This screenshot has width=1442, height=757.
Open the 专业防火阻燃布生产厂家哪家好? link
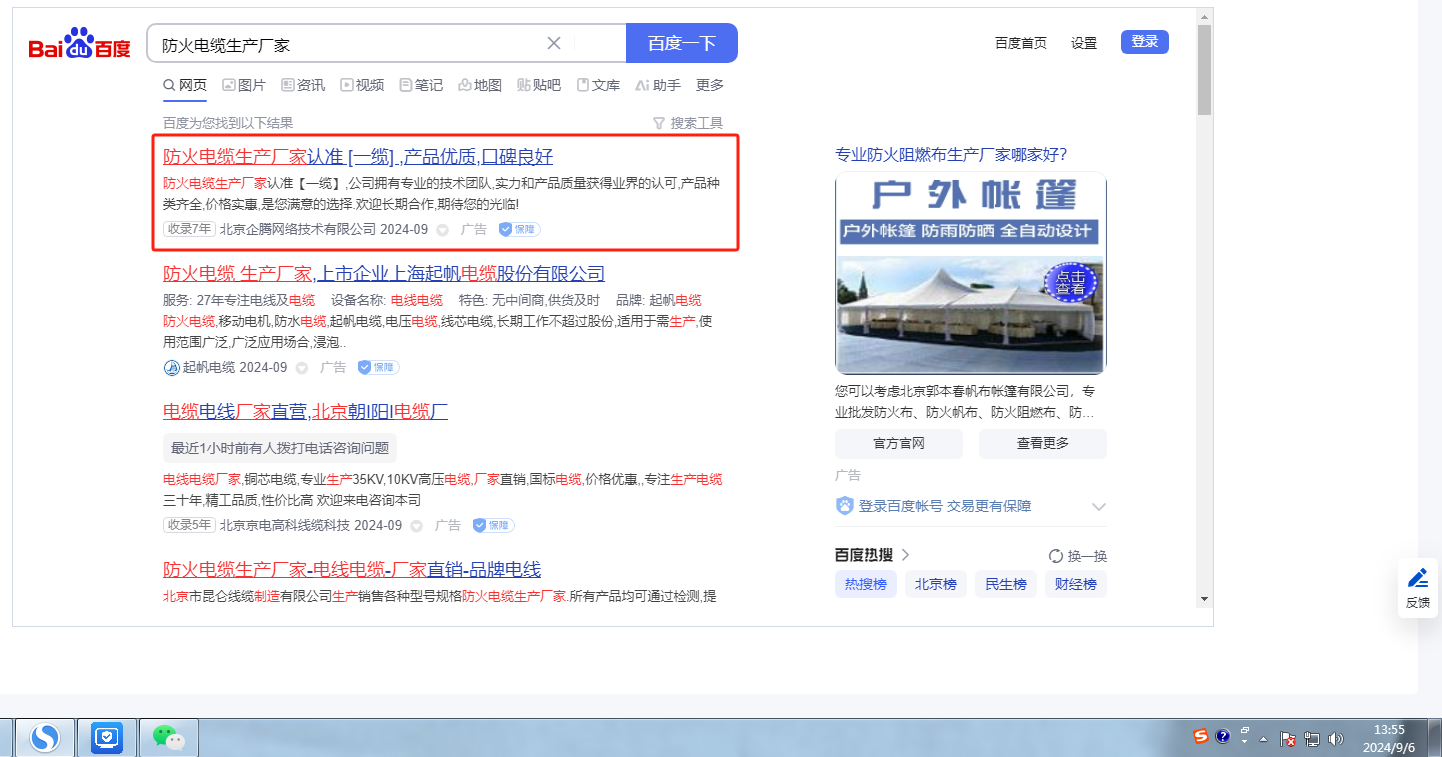point(951,154)
